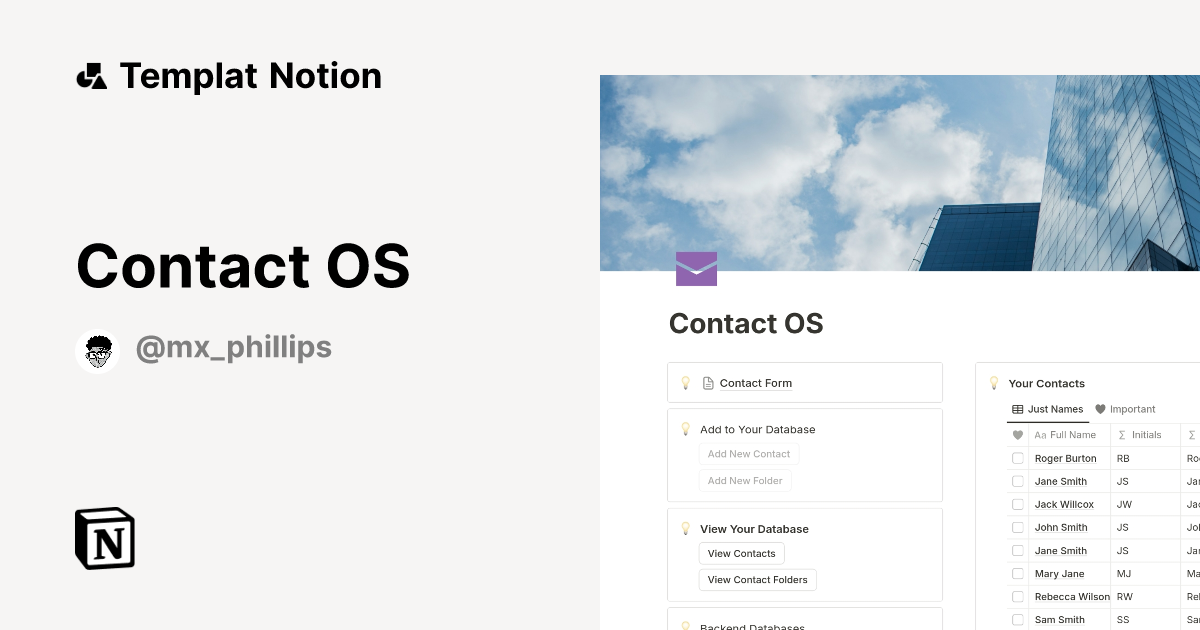The height and width of the screenshot is (630, 1200).
Task: Click the Notion logo above the template title
Action: click(x=104, y=538)
